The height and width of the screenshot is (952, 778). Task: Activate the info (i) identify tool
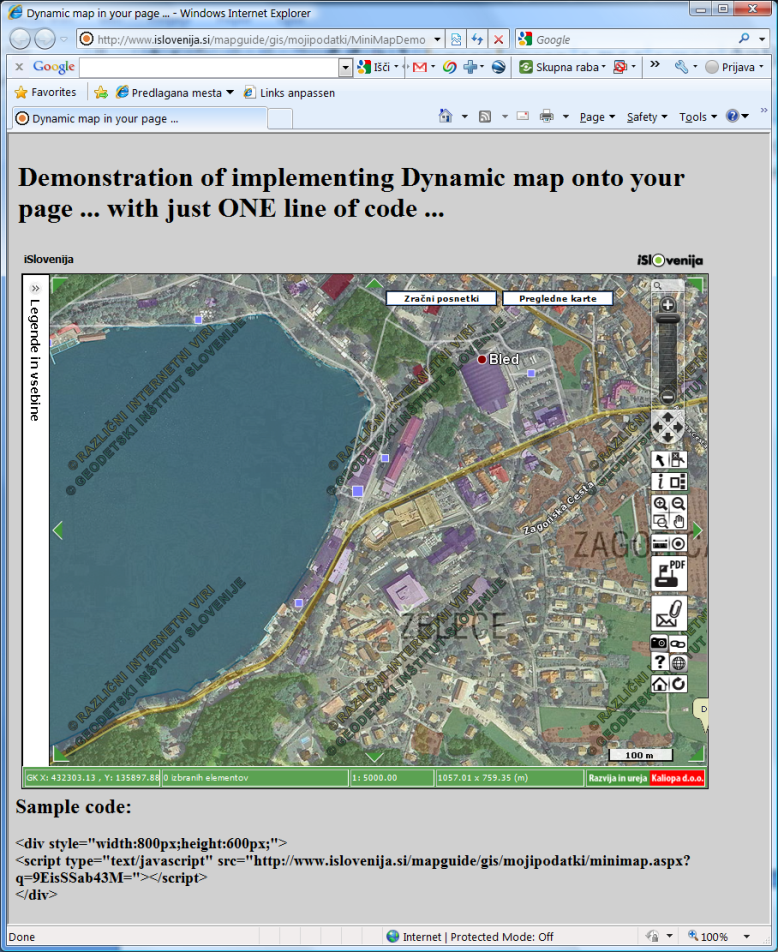pyautogui.click(x=660, y=481)
